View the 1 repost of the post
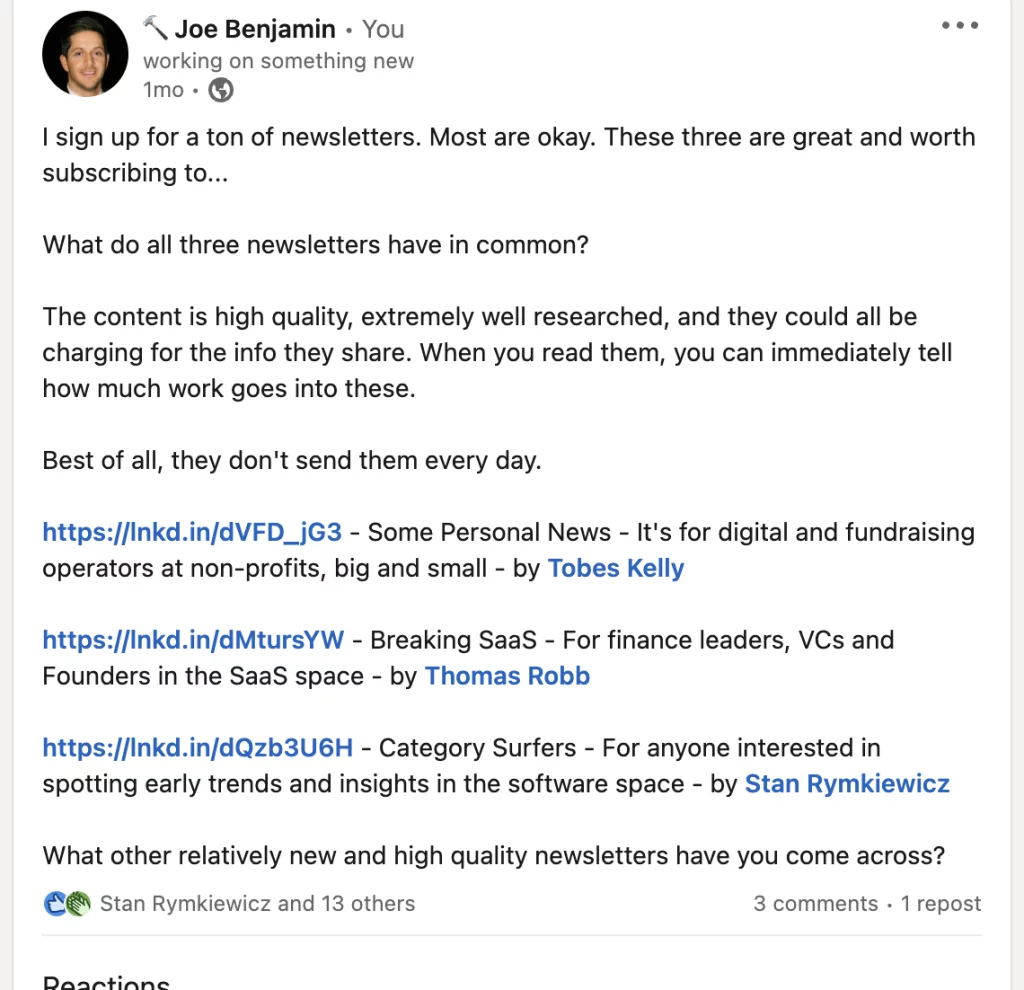The width and height of the screenshot is (1024, 990). 940,903
